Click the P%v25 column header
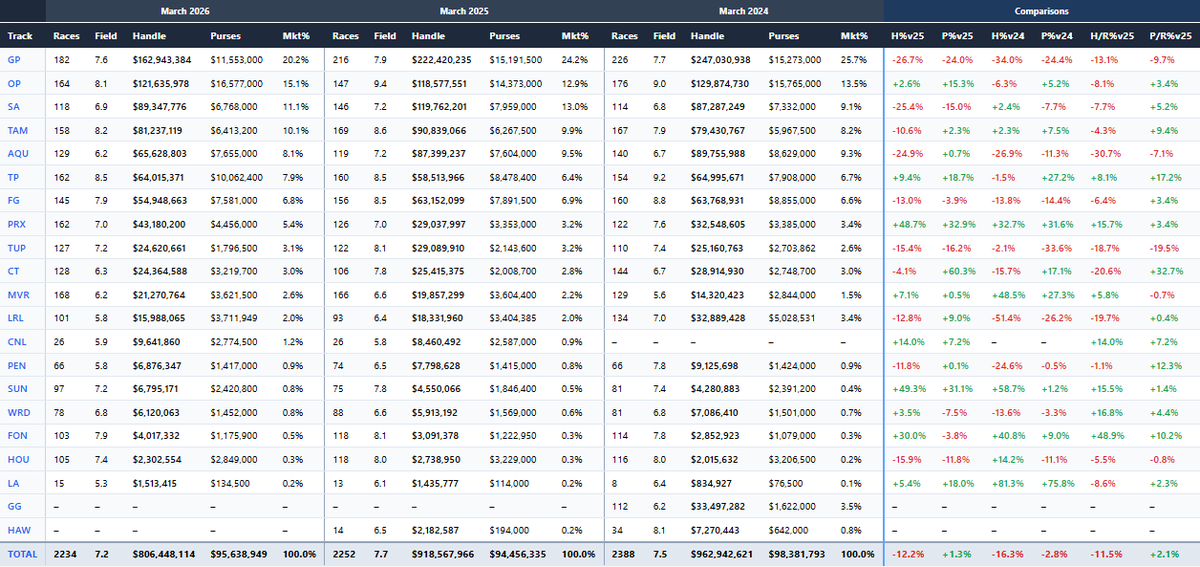Screen dimensions: 1200x567 click(x=958, y=36)
